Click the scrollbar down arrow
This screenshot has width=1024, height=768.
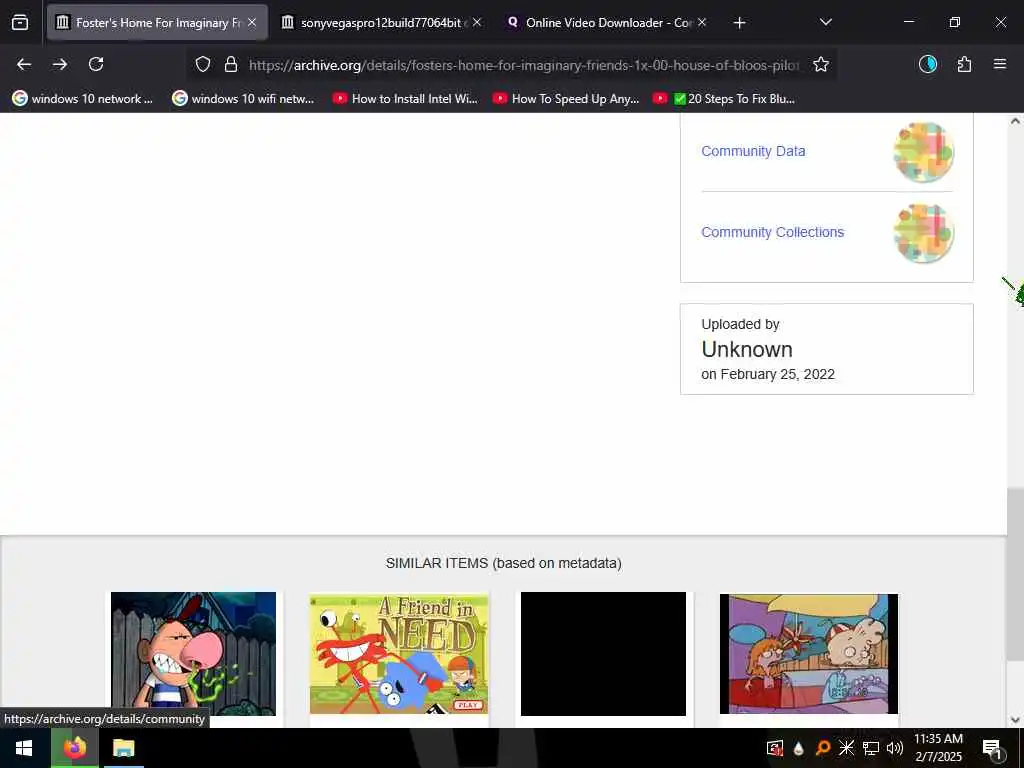[1015, 720]
